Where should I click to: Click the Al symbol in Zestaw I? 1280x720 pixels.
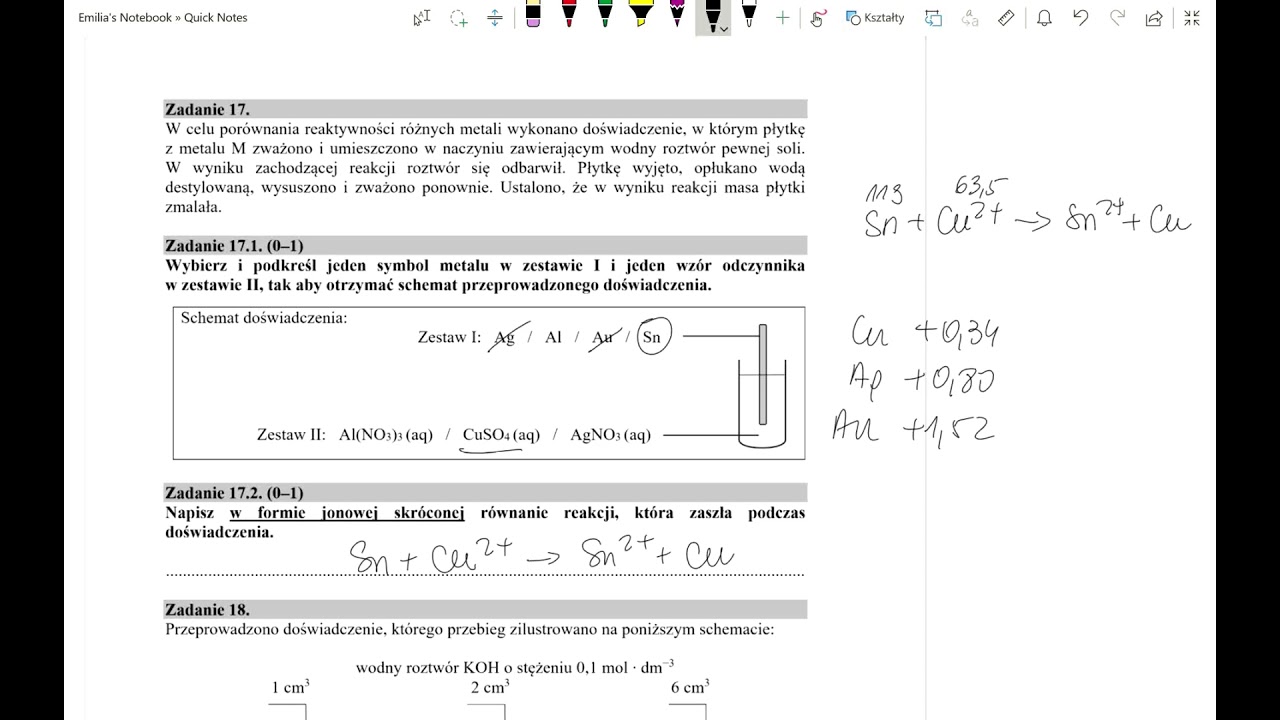coord(554,337)
